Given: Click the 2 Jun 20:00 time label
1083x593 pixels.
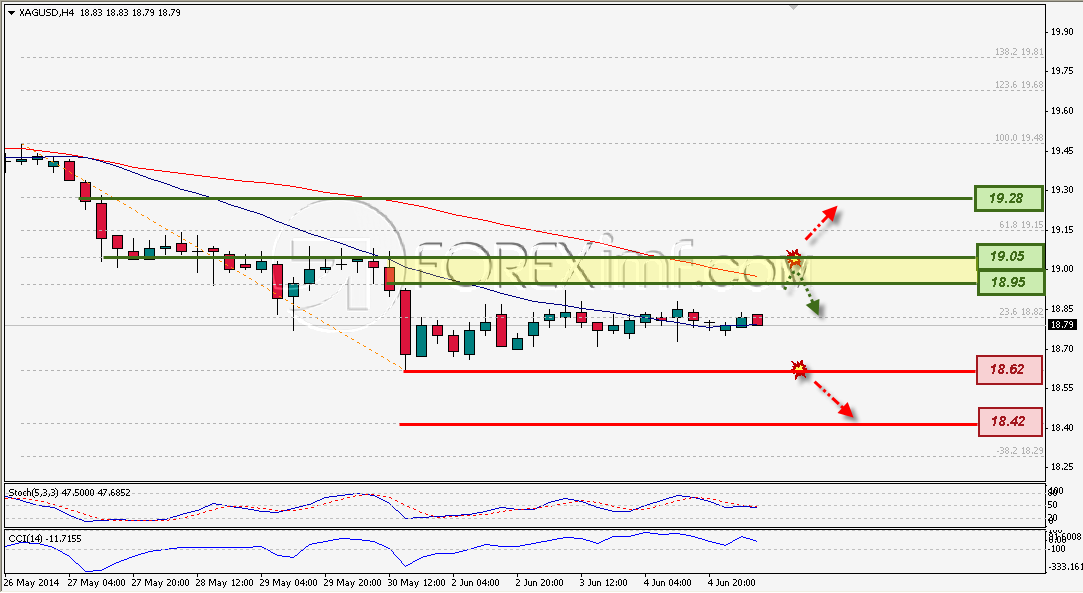Looking at the screenshot, I should [x=539, y=583].
